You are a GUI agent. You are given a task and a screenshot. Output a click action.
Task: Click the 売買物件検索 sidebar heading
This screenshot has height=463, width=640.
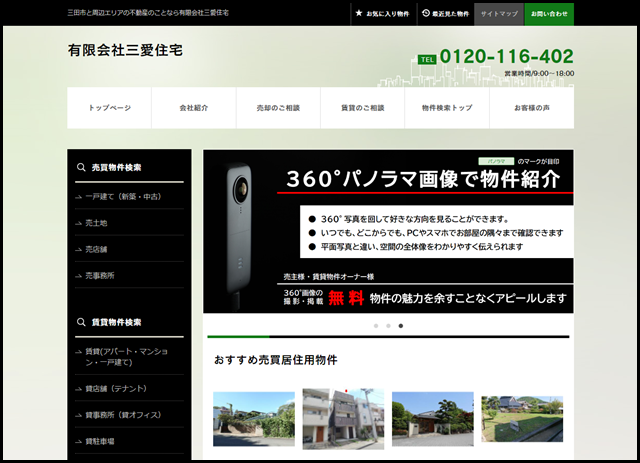[116, 167]
